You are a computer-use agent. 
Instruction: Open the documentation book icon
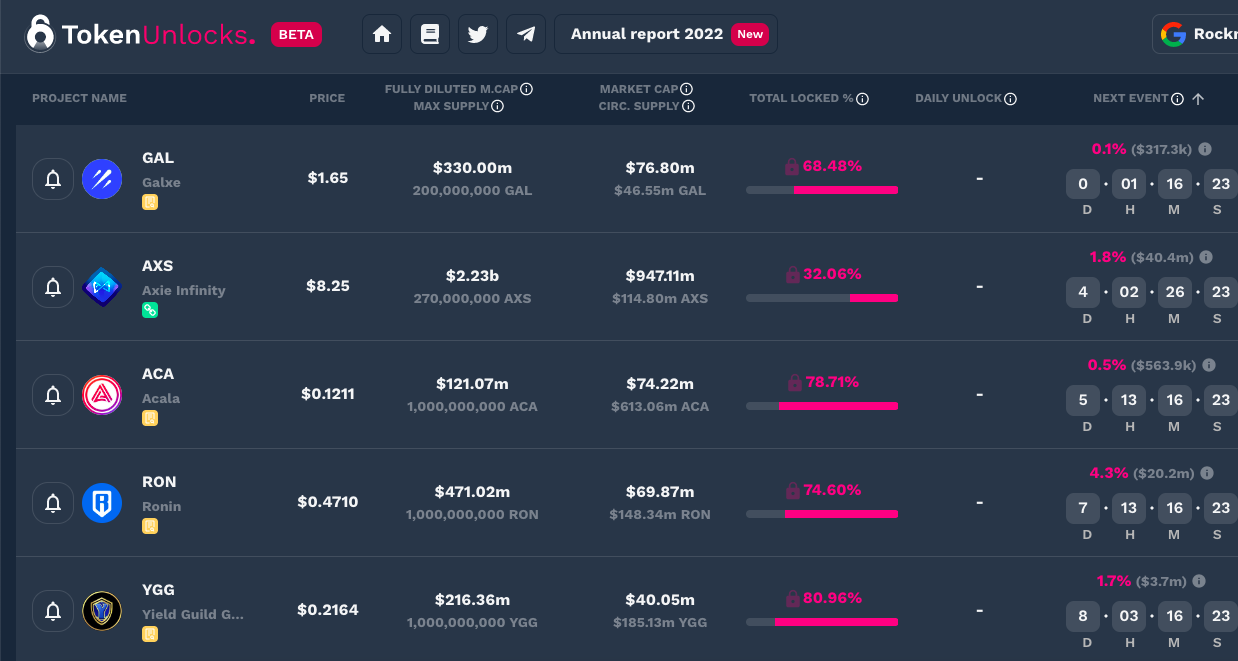pyautogui.click(x=430, y=34)
